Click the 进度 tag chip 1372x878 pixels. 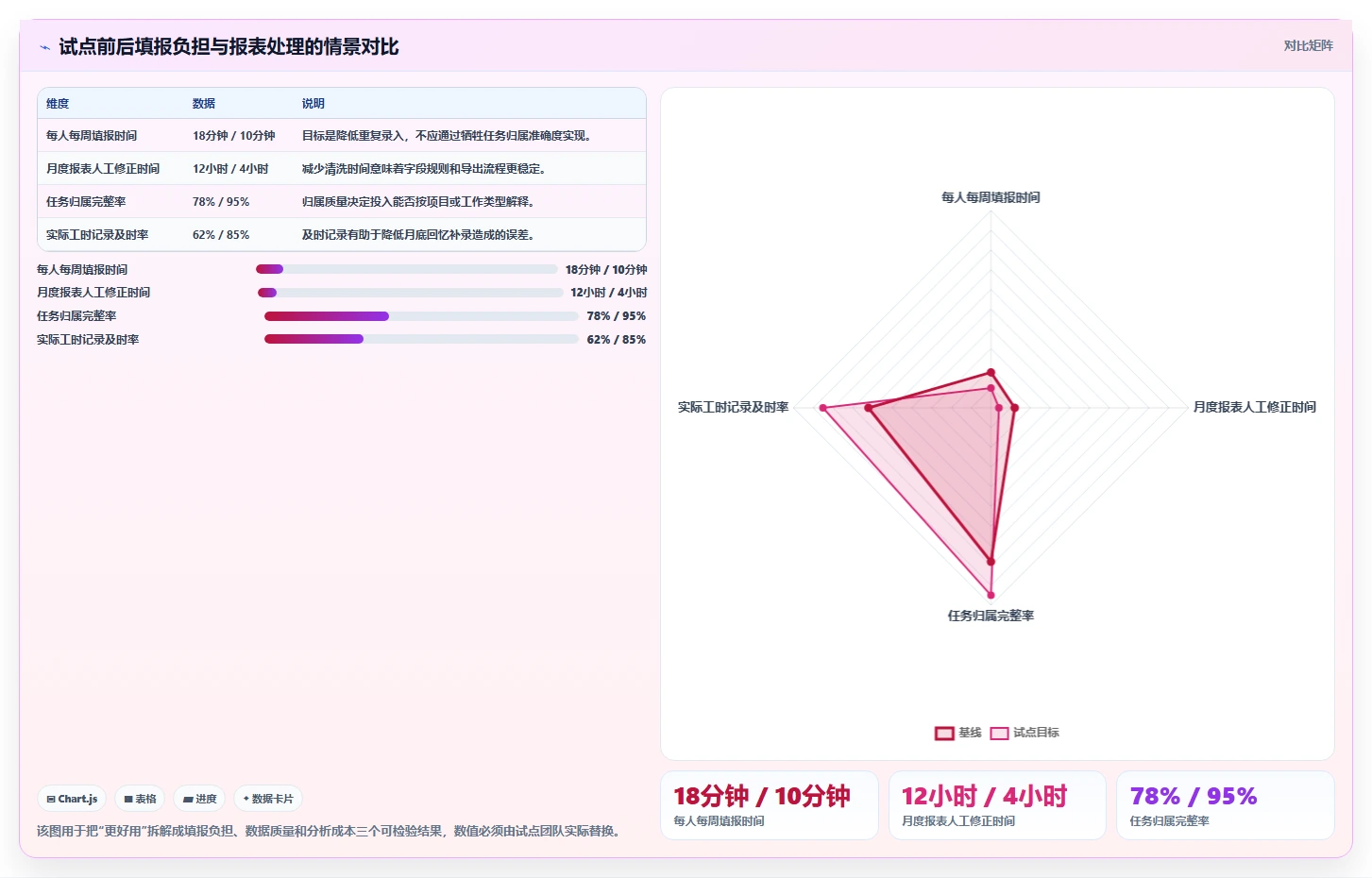tap(199, 799)
